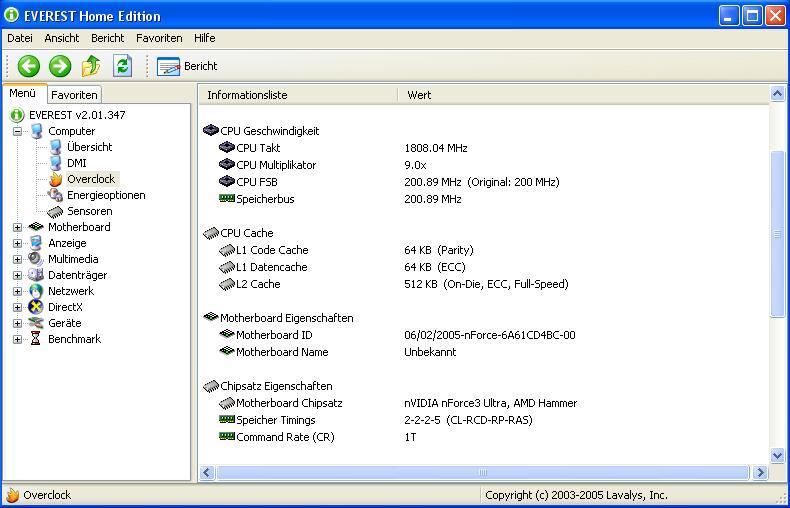Collapse the Computer tree node
The width and height of the screenshot is (790, 508).
pos(17,131)
